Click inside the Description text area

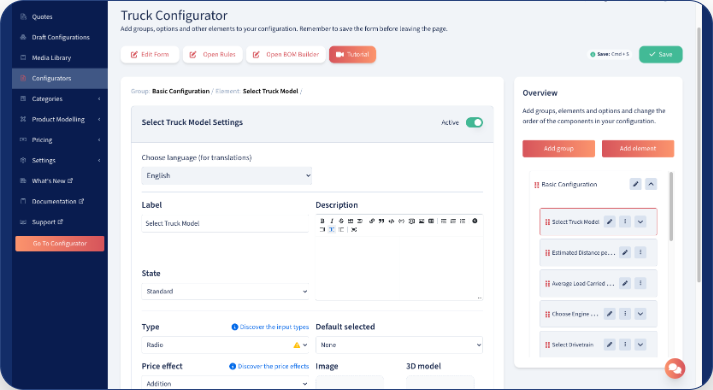399,267
